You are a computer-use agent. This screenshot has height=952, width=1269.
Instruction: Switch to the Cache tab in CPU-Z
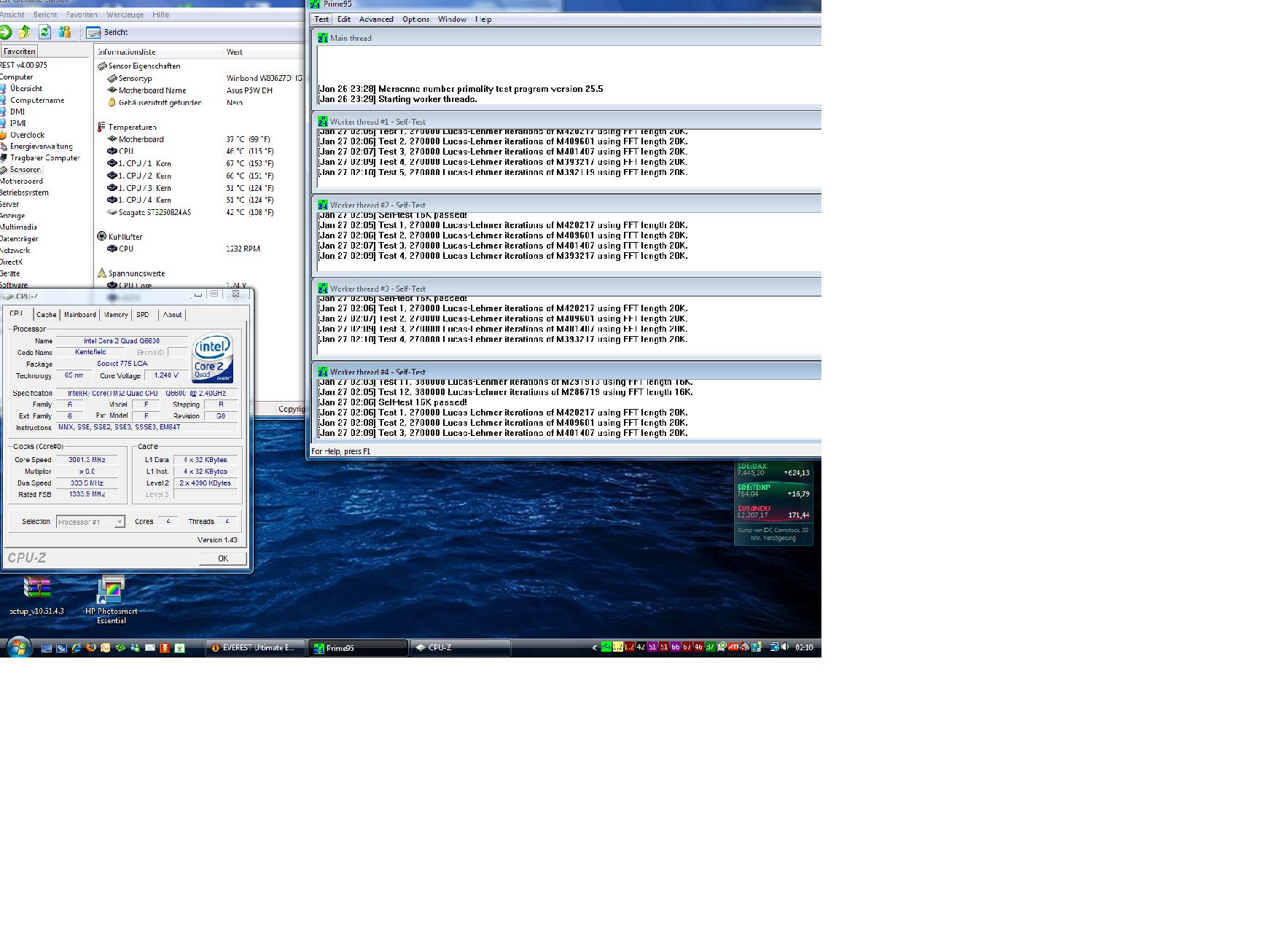tap(47, 315)
